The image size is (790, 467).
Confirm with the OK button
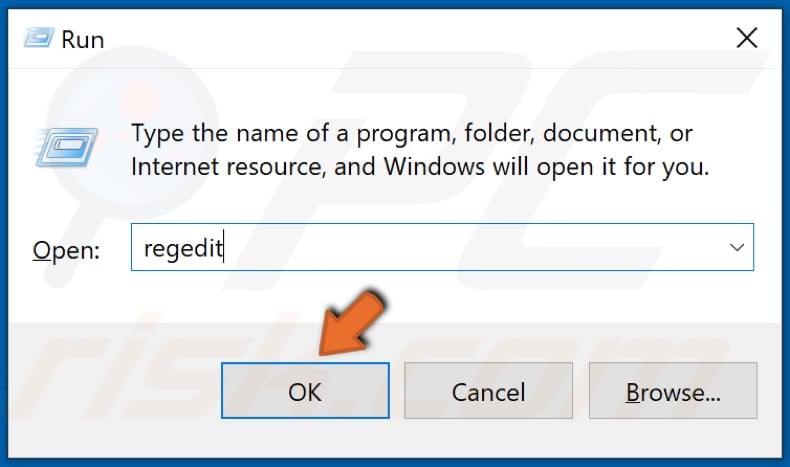point(305,390)
